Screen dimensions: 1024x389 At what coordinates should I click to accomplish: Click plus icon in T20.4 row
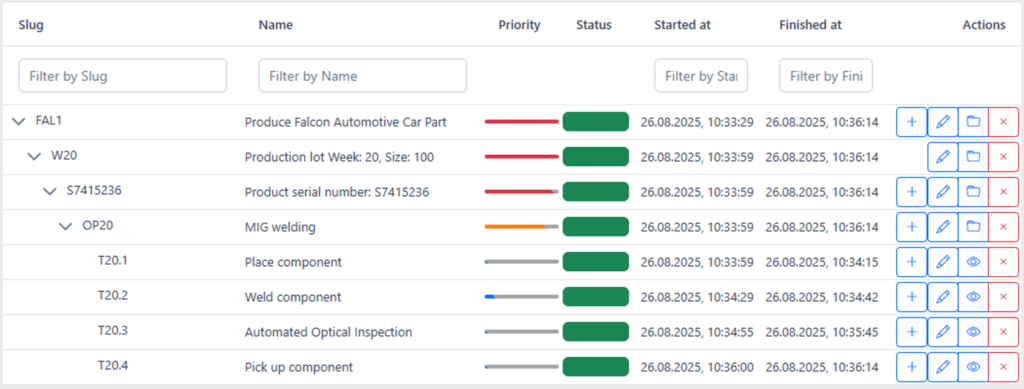pyautogui.click(x=912, y=367)
